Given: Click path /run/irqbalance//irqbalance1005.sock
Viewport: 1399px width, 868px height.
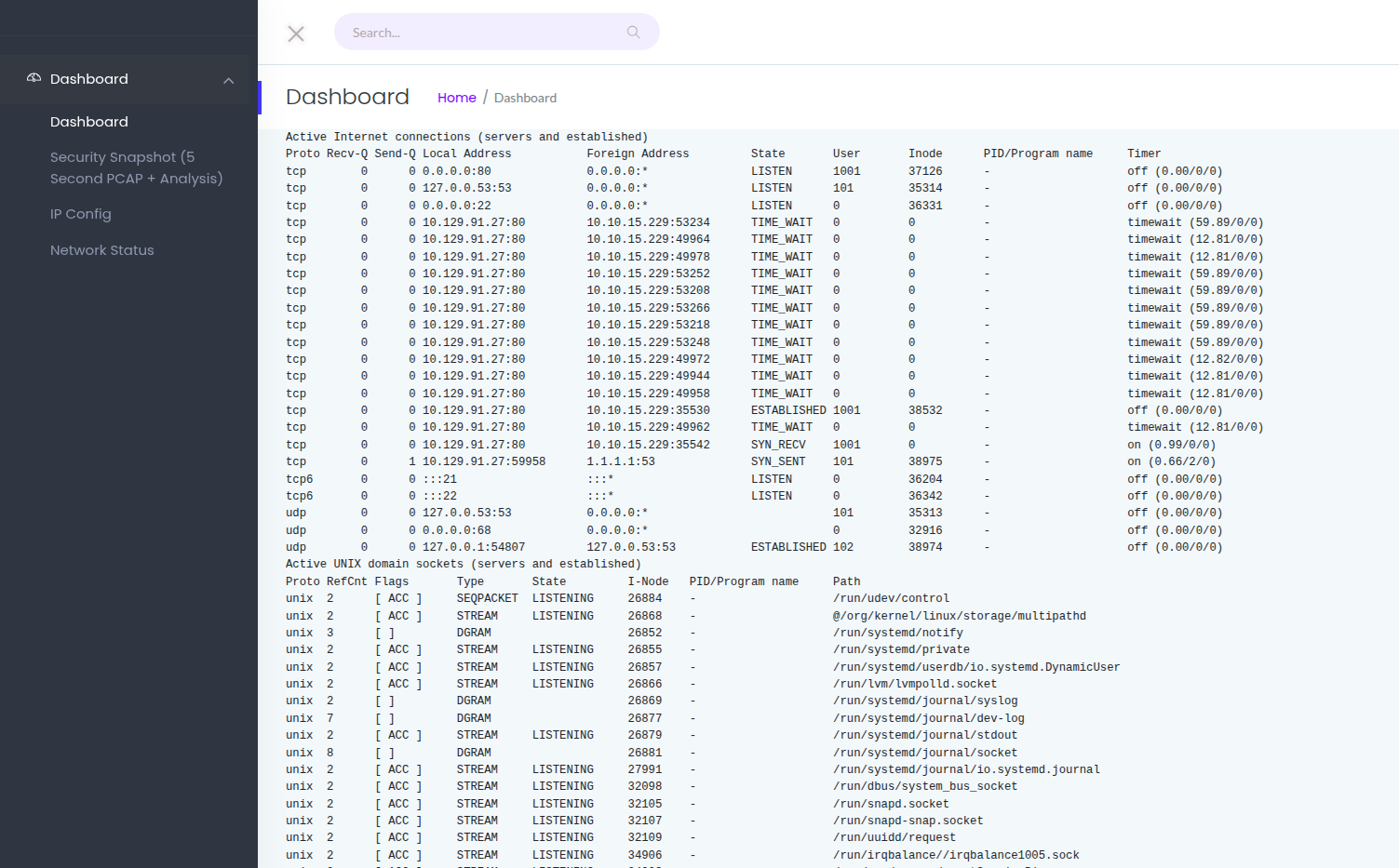Looking at the screenshot, I should pyautogui.click(x=956, y=855).
